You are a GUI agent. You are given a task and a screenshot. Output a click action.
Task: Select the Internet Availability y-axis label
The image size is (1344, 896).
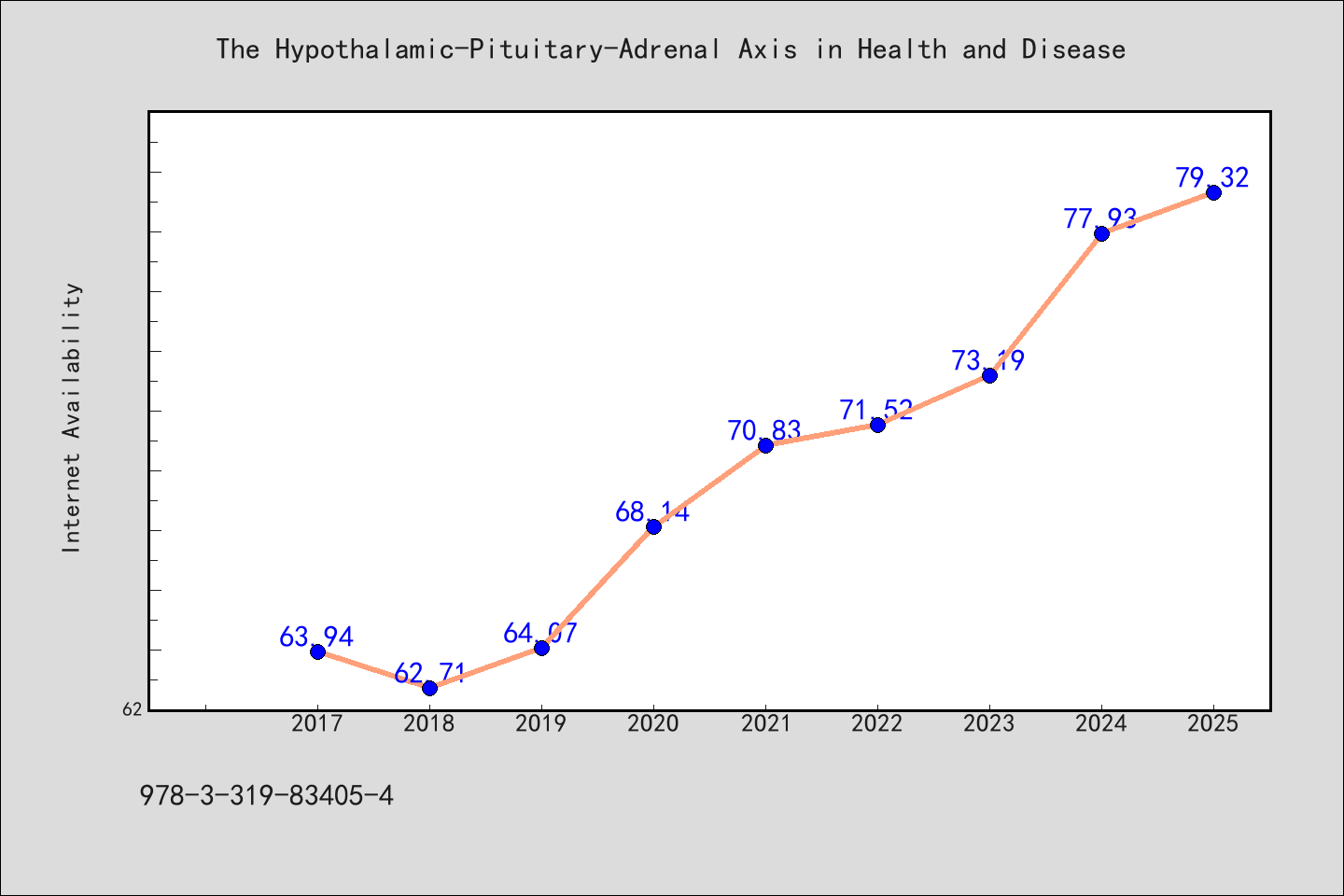point(72,417)
